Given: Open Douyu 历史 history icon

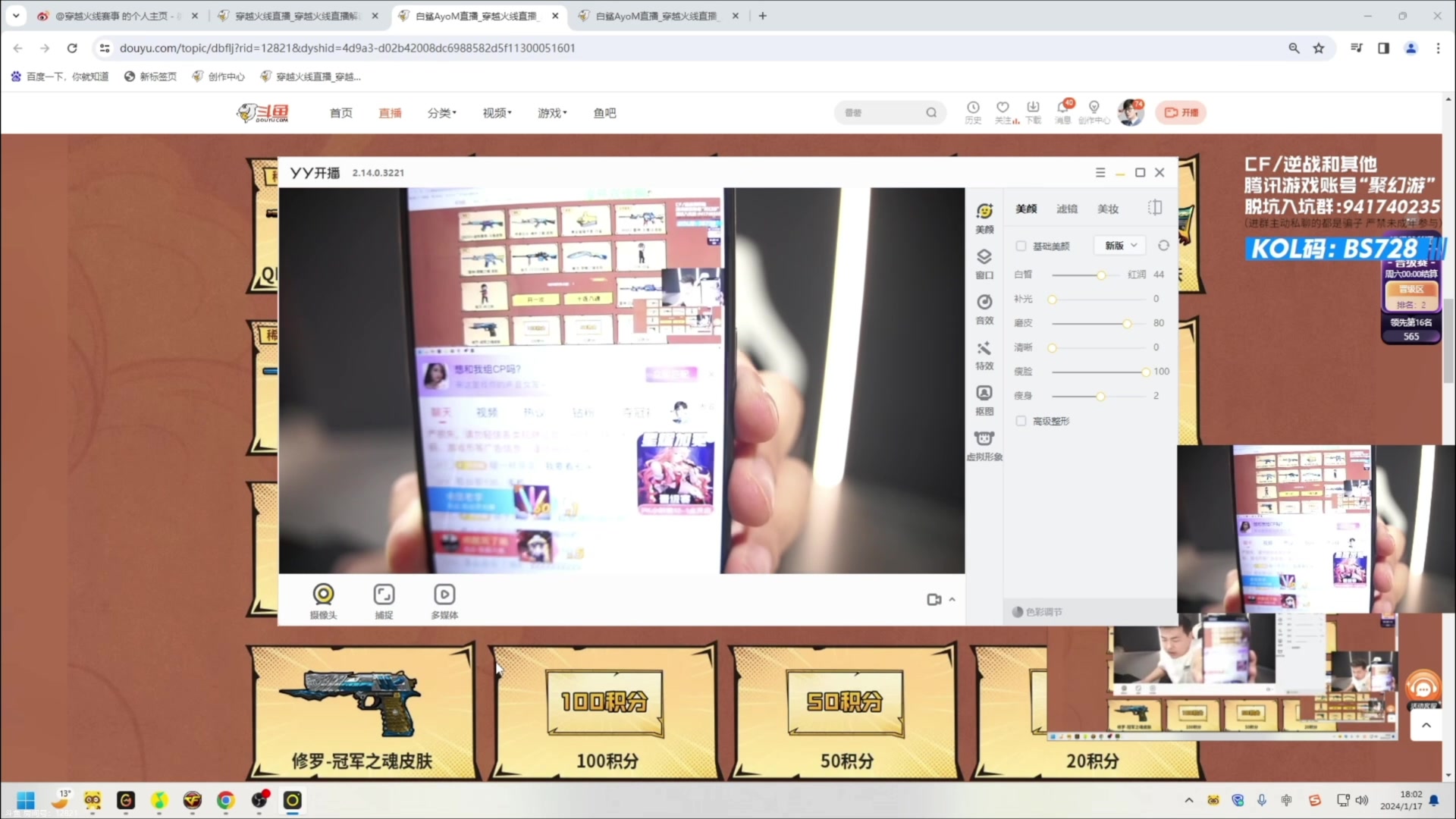Looking at the screenshot, I should click(x=973, y=108).
